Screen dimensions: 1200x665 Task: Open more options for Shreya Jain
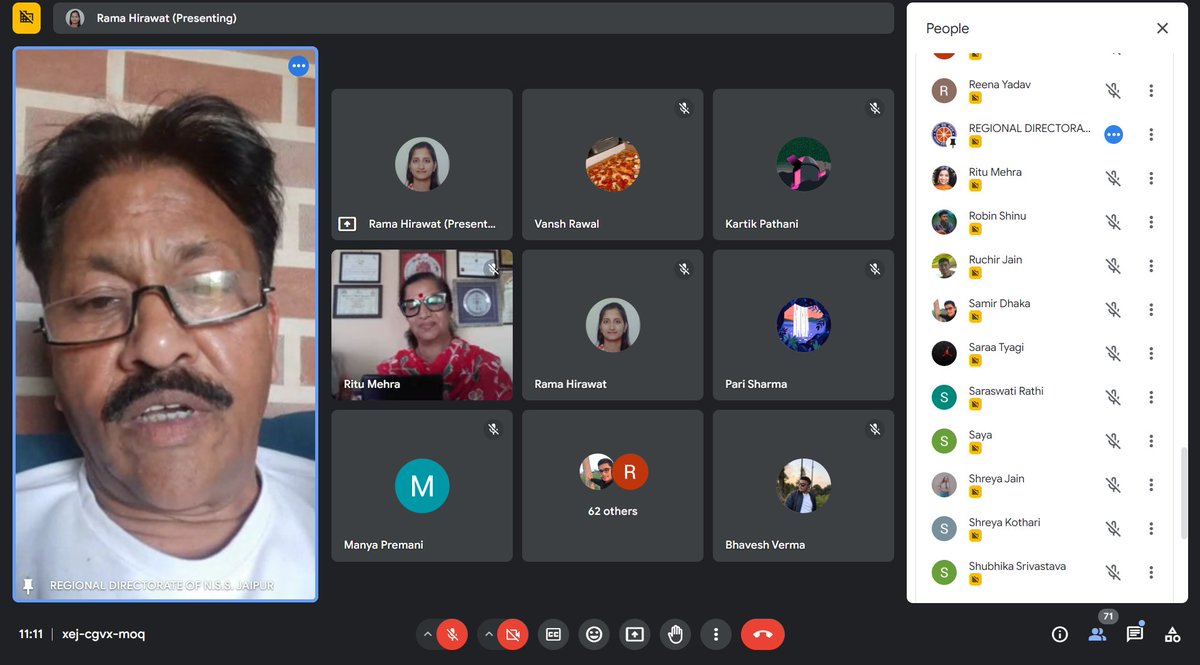[1151, 485]
